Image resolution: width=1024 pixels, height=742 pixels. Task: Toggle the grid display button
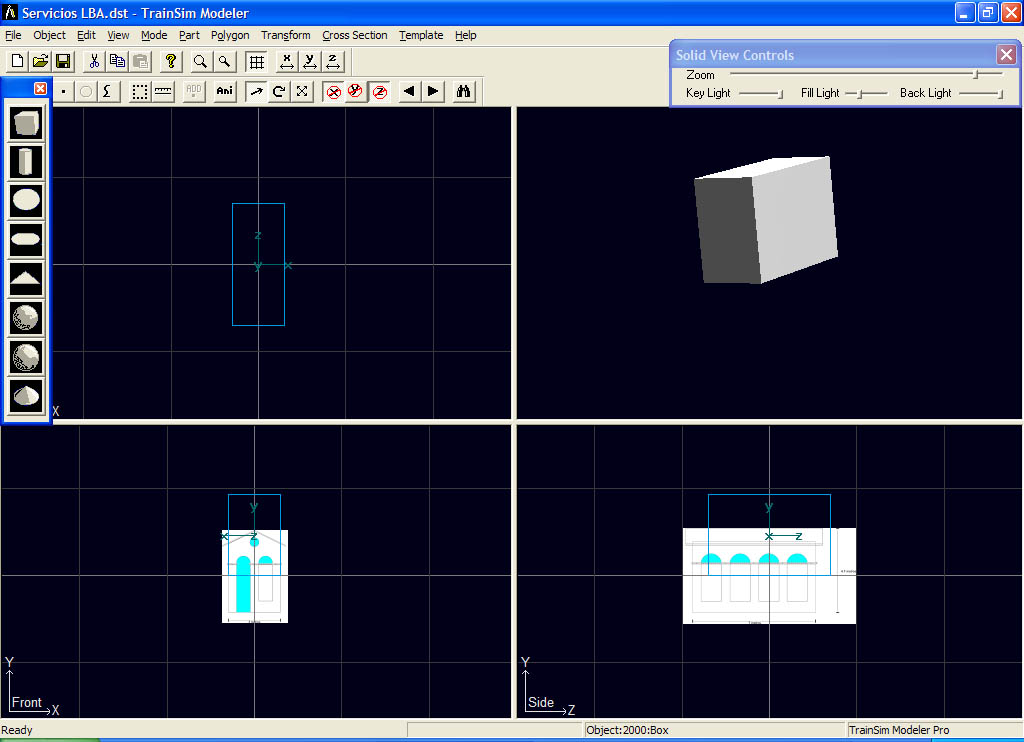point(256,61)
